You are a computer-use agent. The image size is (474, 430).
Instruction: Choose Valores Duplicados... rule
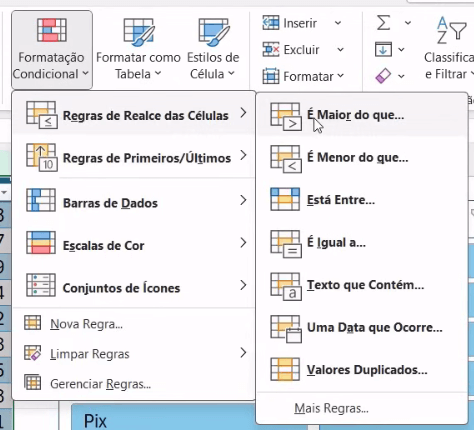362,370
